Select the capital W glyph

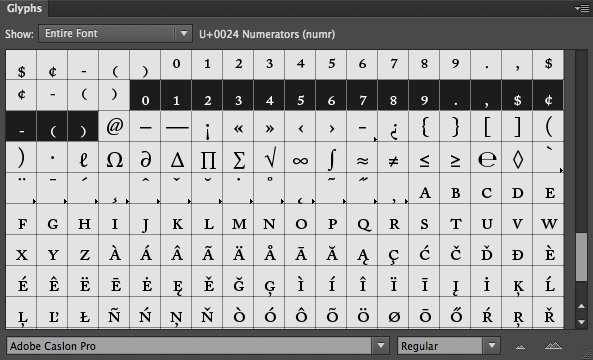click(548, 219)
